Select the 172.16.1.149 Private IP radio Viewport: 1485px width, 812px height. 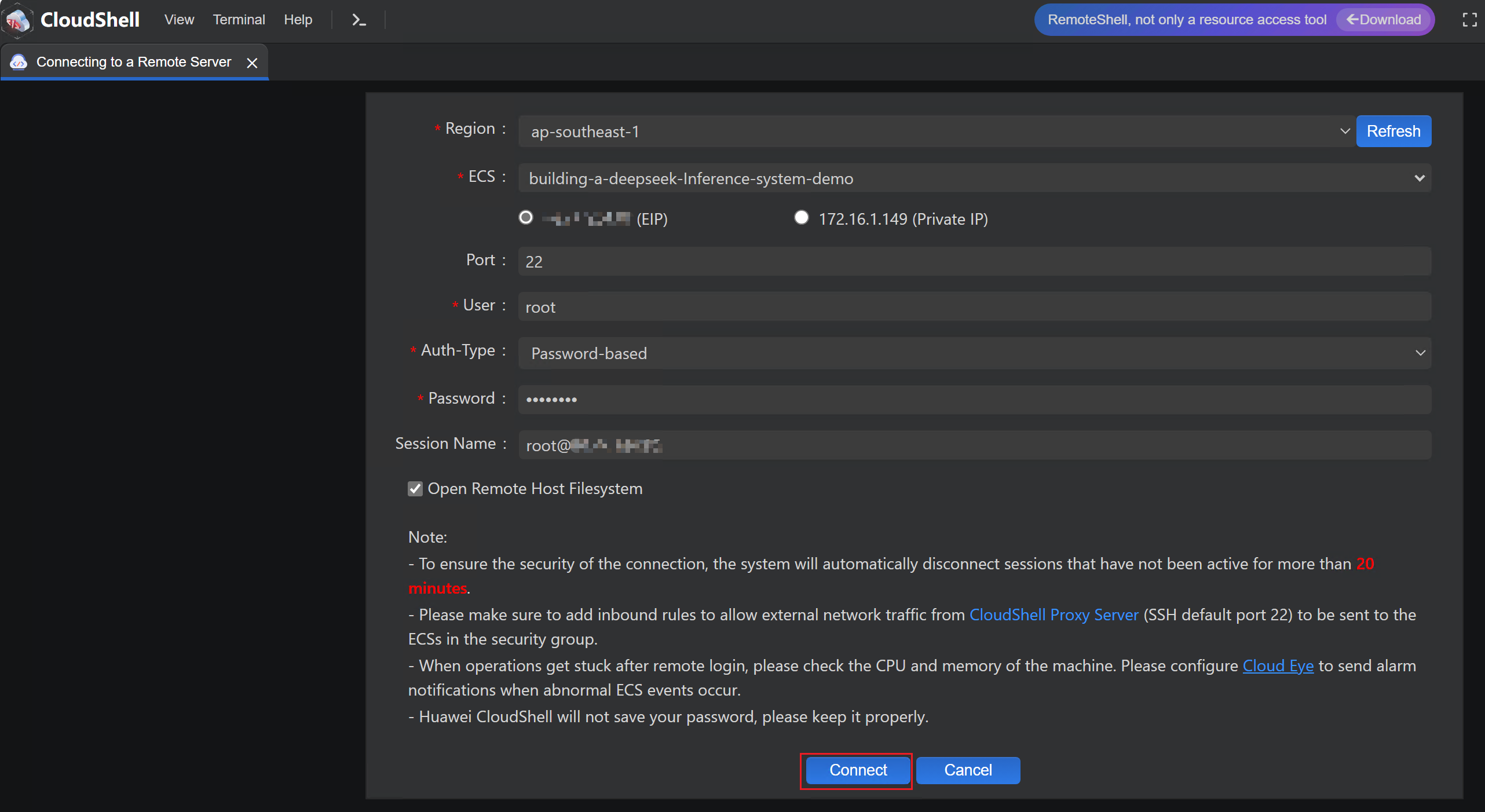click(801, 218)
